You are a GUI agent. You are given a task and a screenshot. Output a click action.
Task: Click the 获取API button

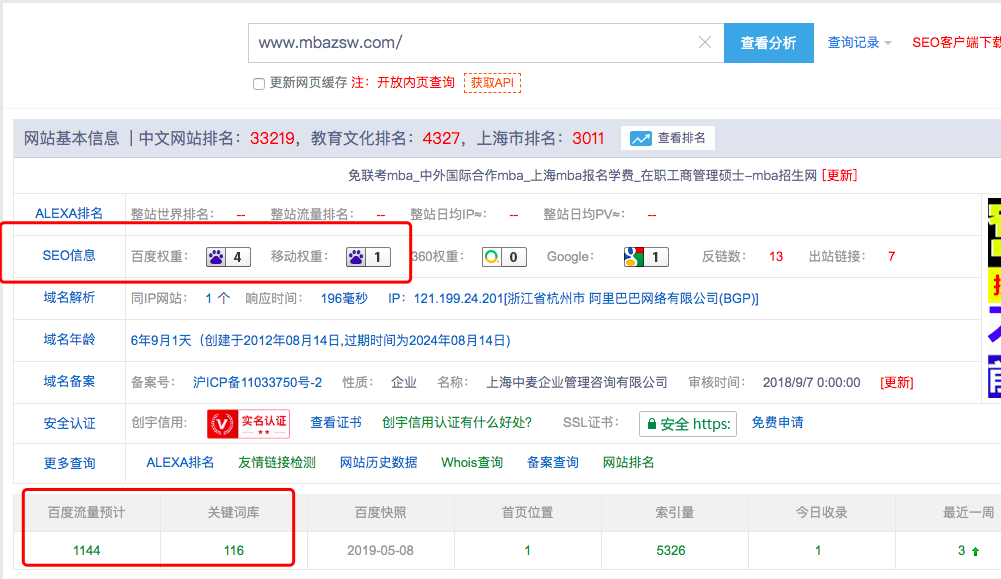click(x=492, y=82)
